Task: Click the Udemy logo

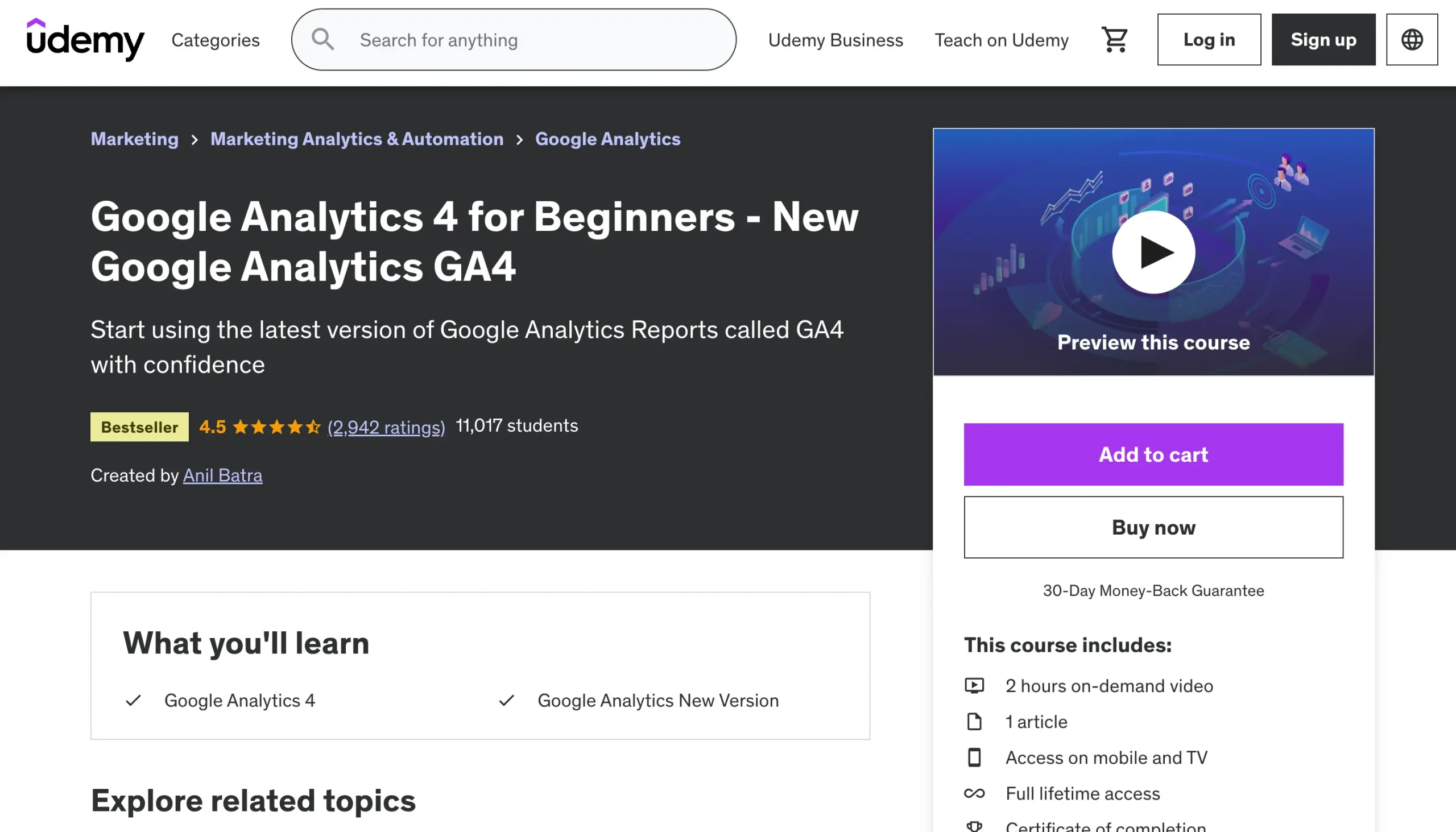Action: click(85, 39)
